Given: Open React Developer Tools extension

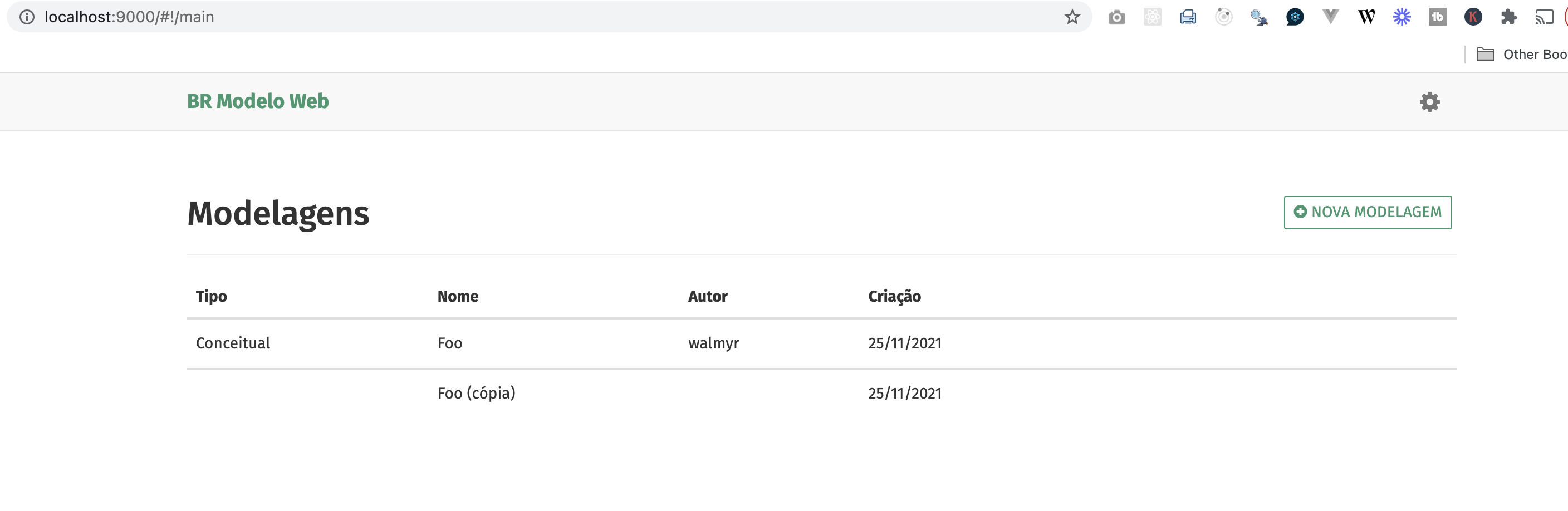Looking at the screenshot, I should pos(1152,17).
